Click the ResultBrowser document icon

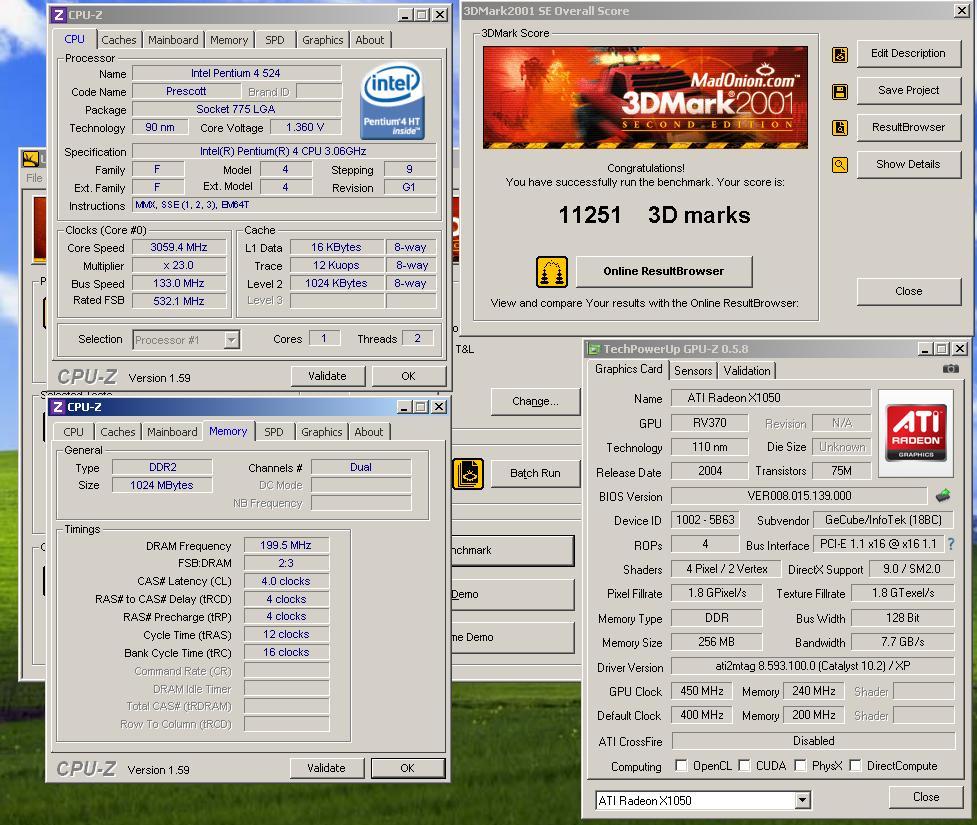(840, 128)
